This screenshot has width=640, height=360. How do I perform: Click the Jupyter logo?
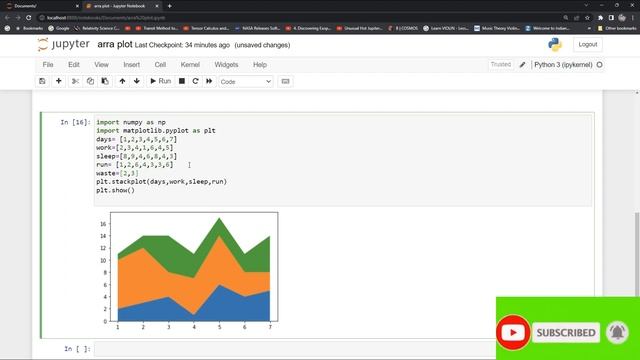63,44
